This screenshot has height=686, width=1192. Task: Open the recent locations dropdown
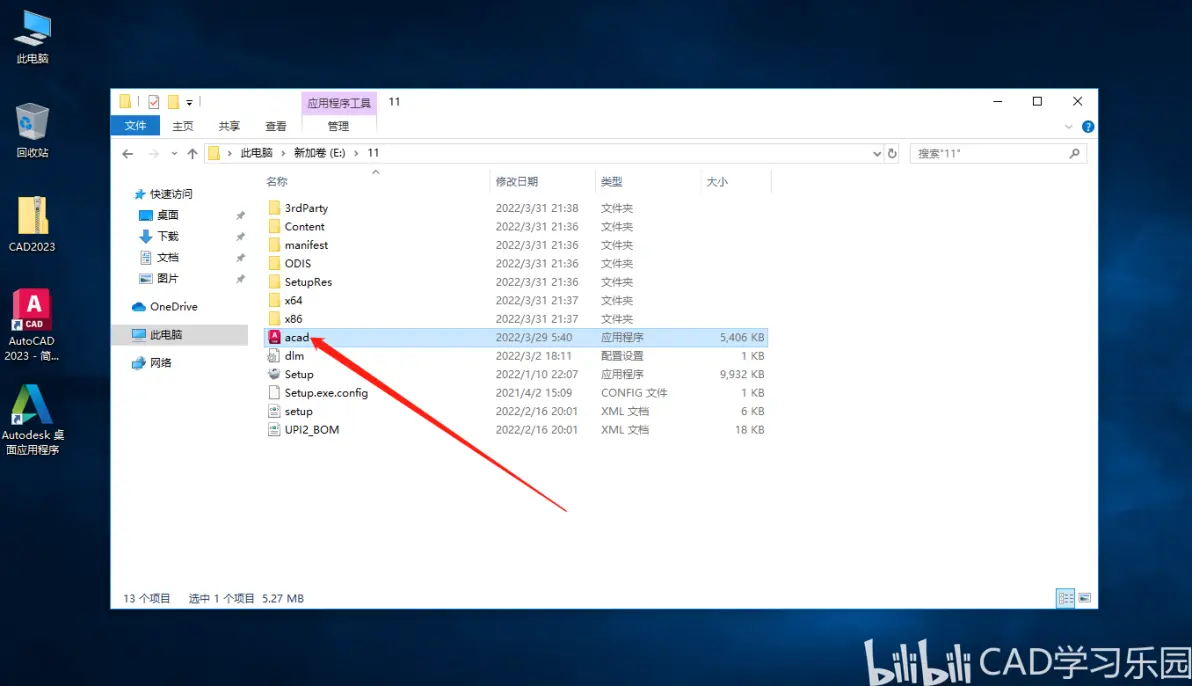174,154
